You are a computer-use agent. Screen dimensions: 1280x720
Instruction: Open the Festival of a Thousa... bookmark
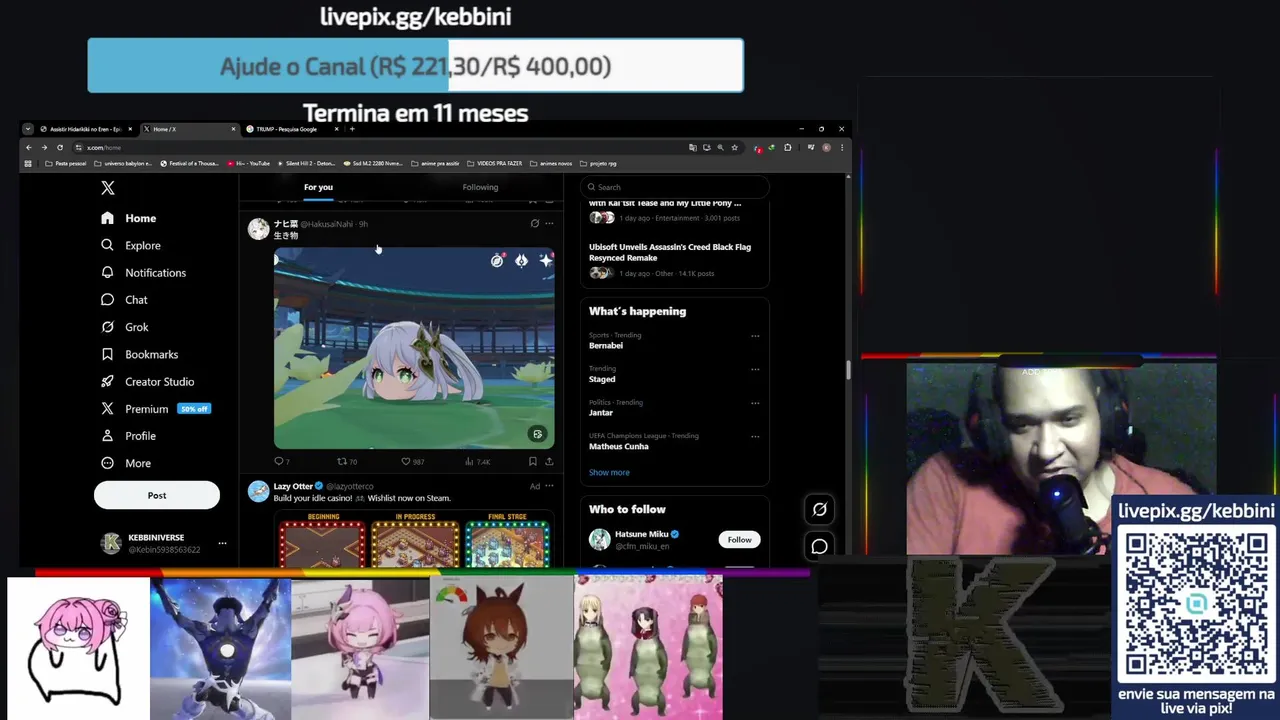pyautogui.click(x=189, y=163)
